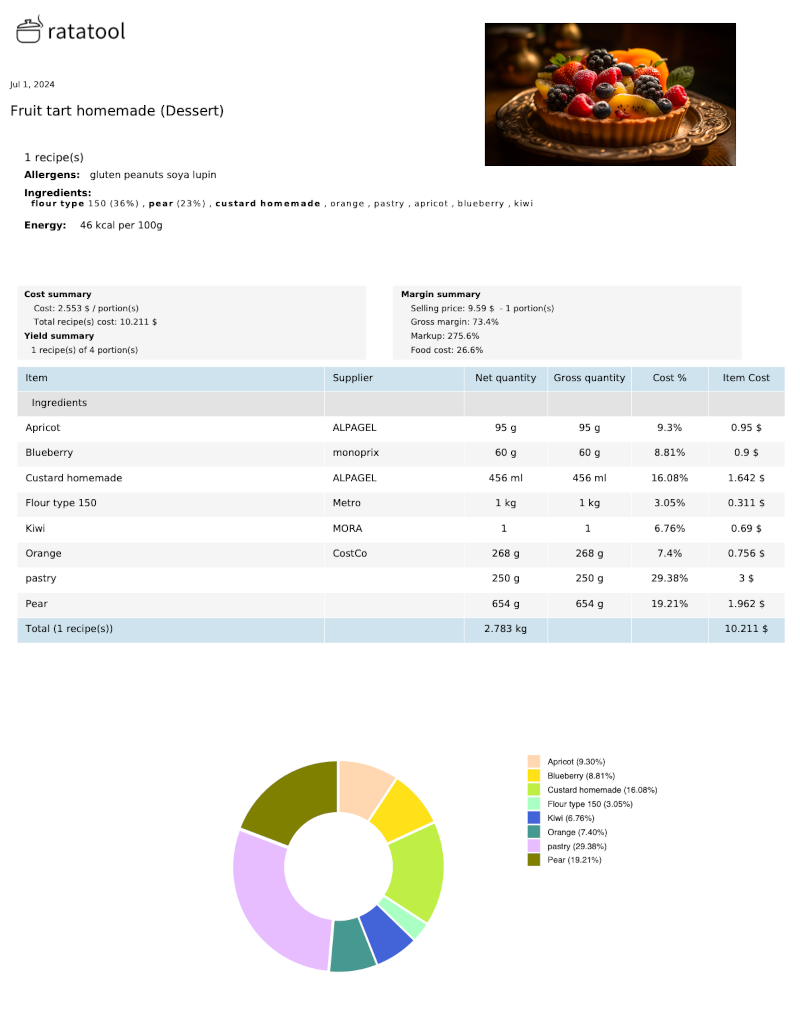The height and width of the screenshot is (1014, 800).
Task: Click the ratatool chef hat logo
Action: (27, 31)
